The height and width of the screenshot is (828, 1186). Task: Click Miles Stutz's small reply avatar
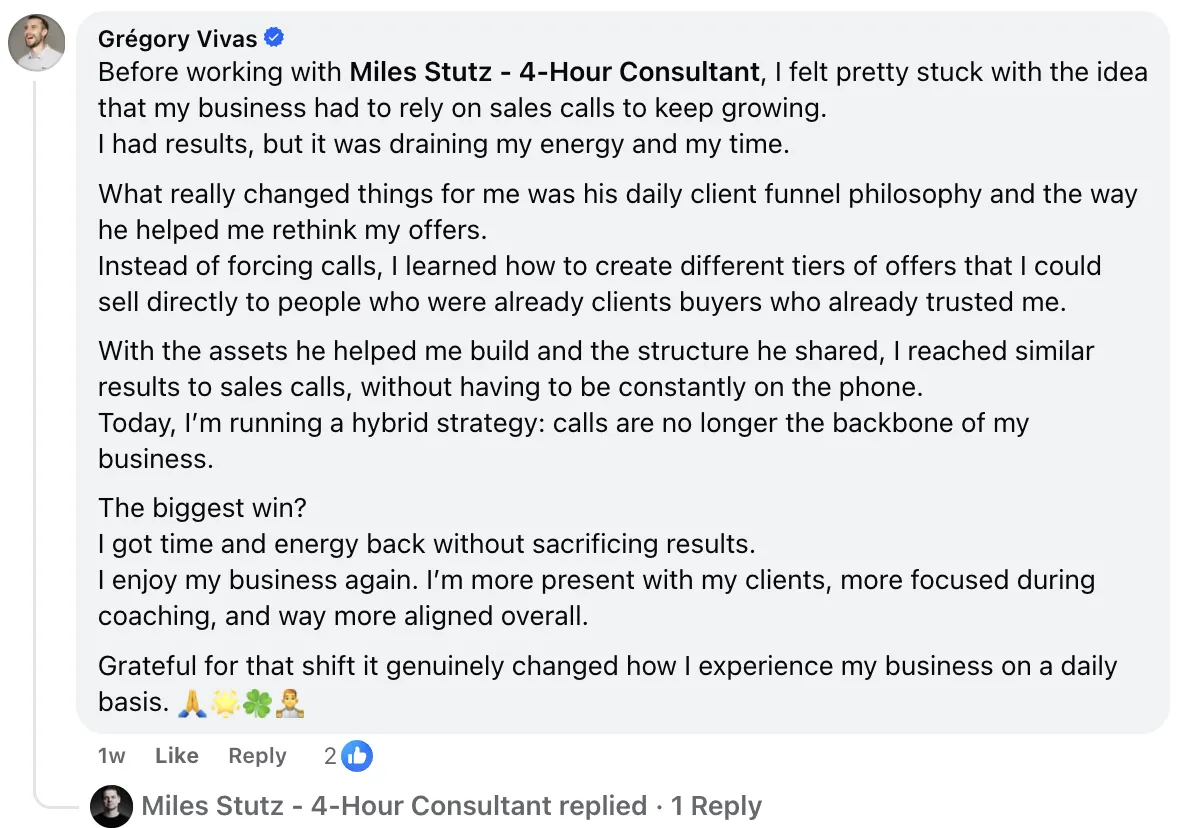pyautogui.click(x=111, y=806)
